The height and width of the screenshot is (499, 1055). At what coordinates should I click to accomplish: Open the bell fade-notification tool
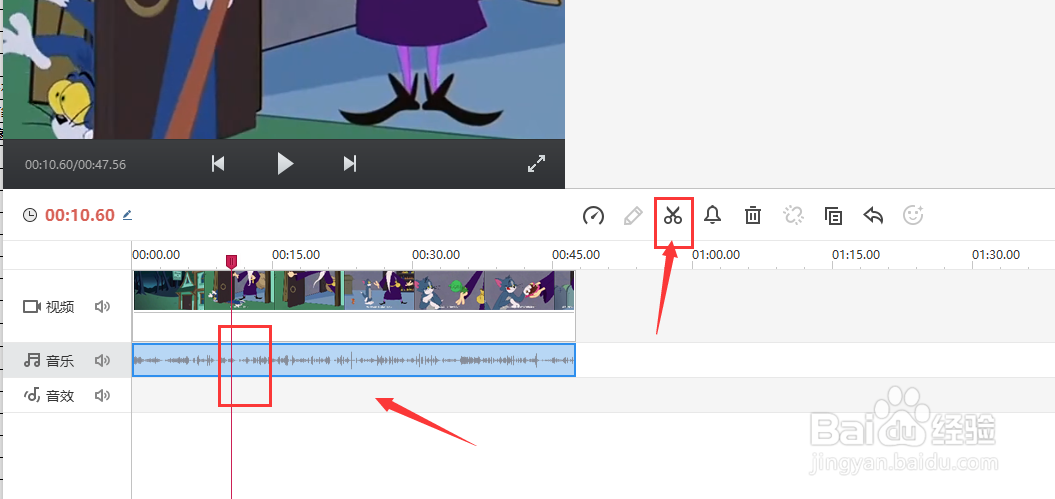[713, 215]
